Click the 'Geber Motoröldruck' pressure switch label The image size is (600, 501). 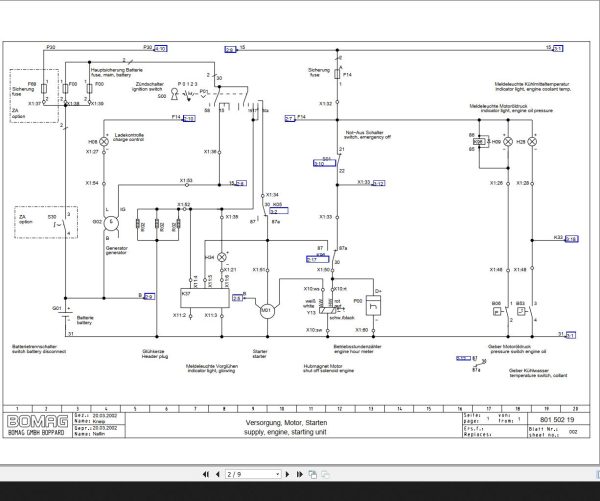click(517, 349)
